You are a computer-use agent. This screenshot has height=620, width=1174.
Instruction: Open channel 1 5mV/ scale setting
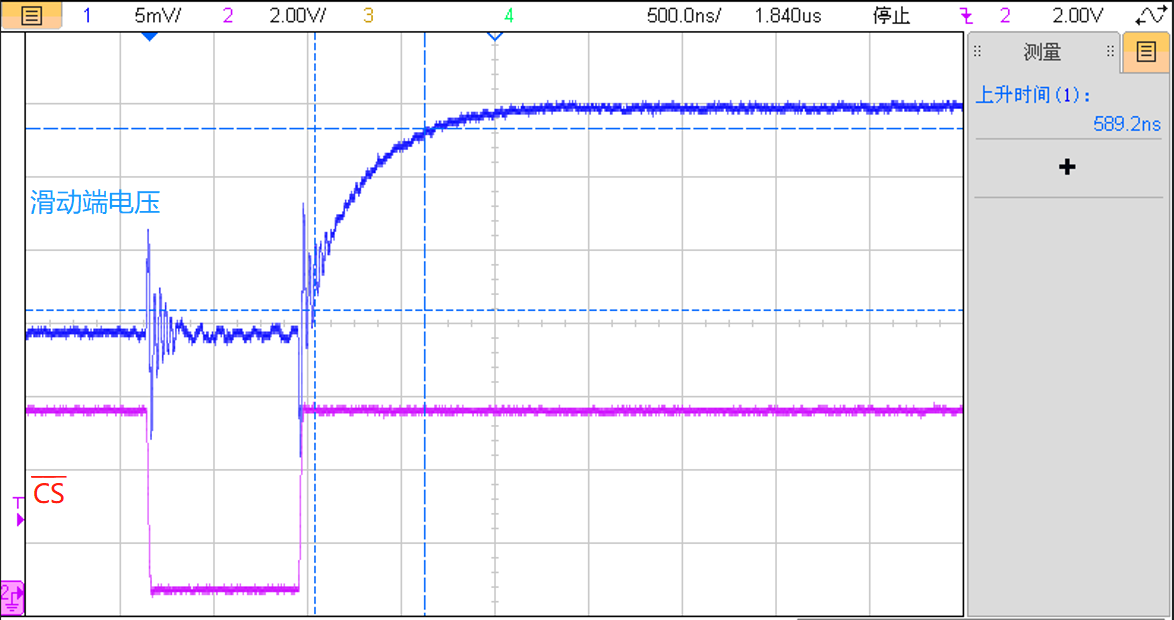159,15
